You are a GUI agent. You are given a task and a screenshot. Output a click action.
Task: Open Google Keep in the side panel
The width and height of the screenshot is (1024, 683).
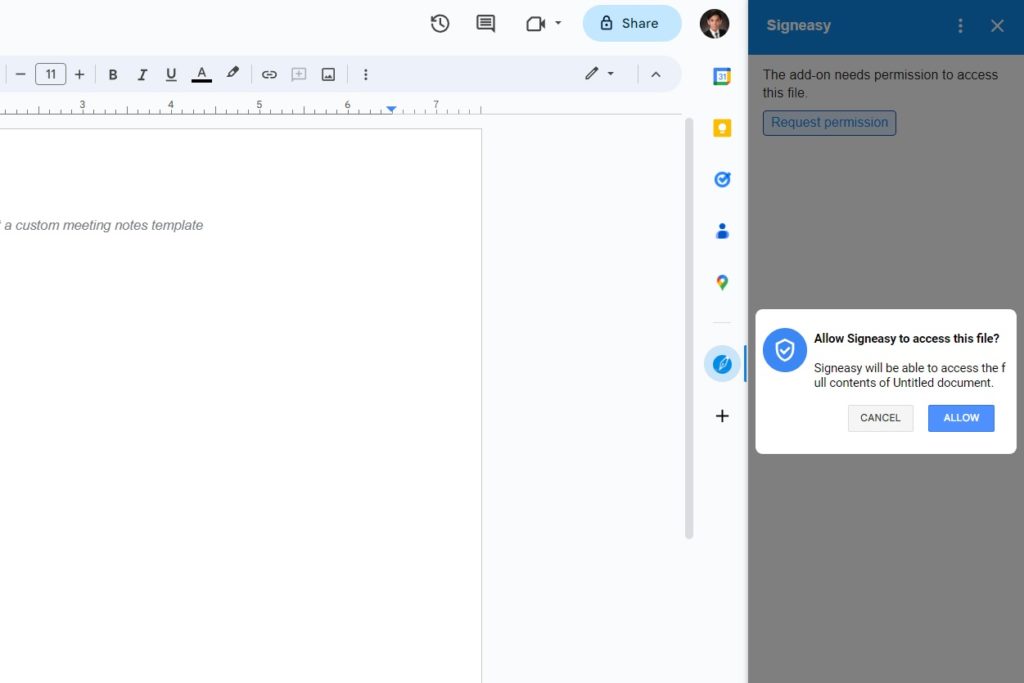point(722,127)
